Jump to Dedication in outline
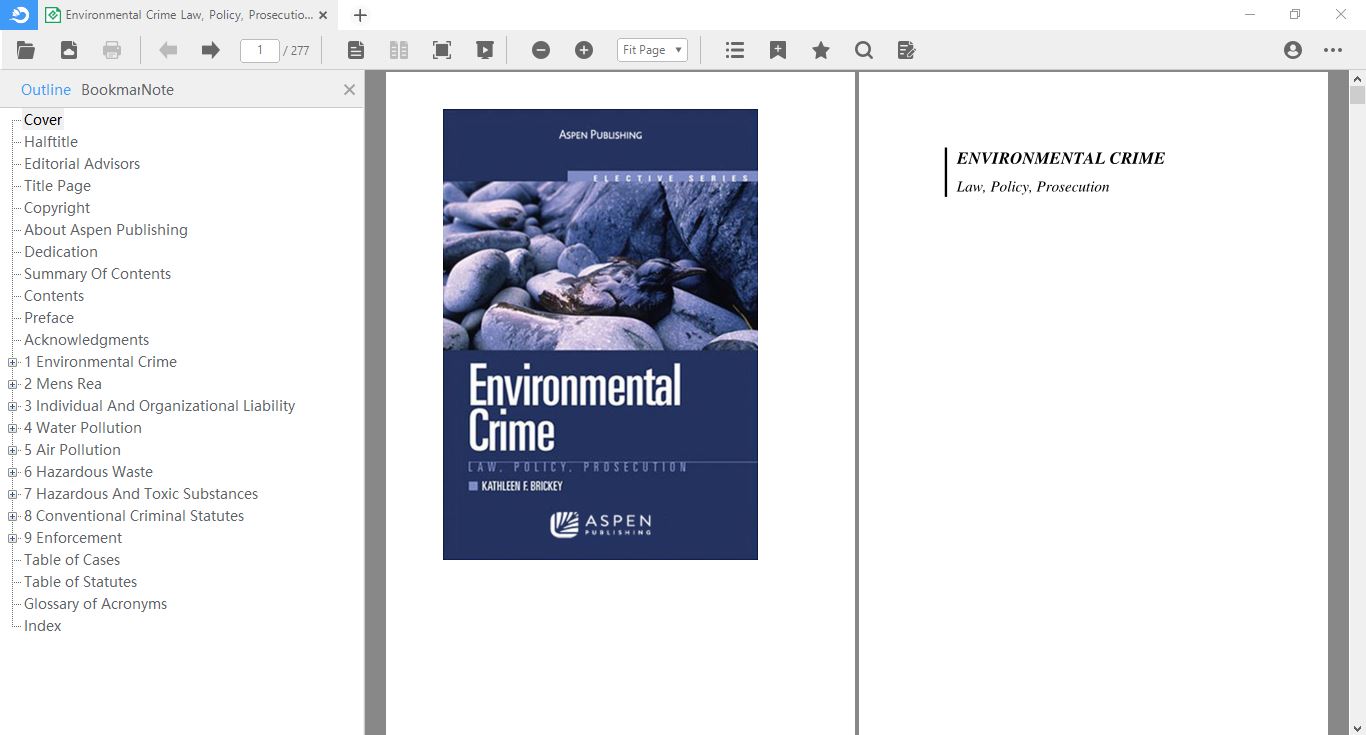This screenshot has width=1366, height=735. pos(61,252)
